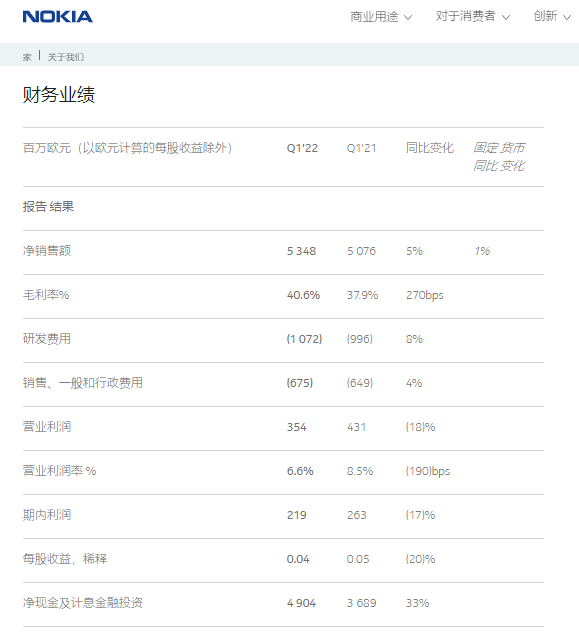Click the 固定货币同比变化 column header
The image size is (579, 635).
coord(499,157)
